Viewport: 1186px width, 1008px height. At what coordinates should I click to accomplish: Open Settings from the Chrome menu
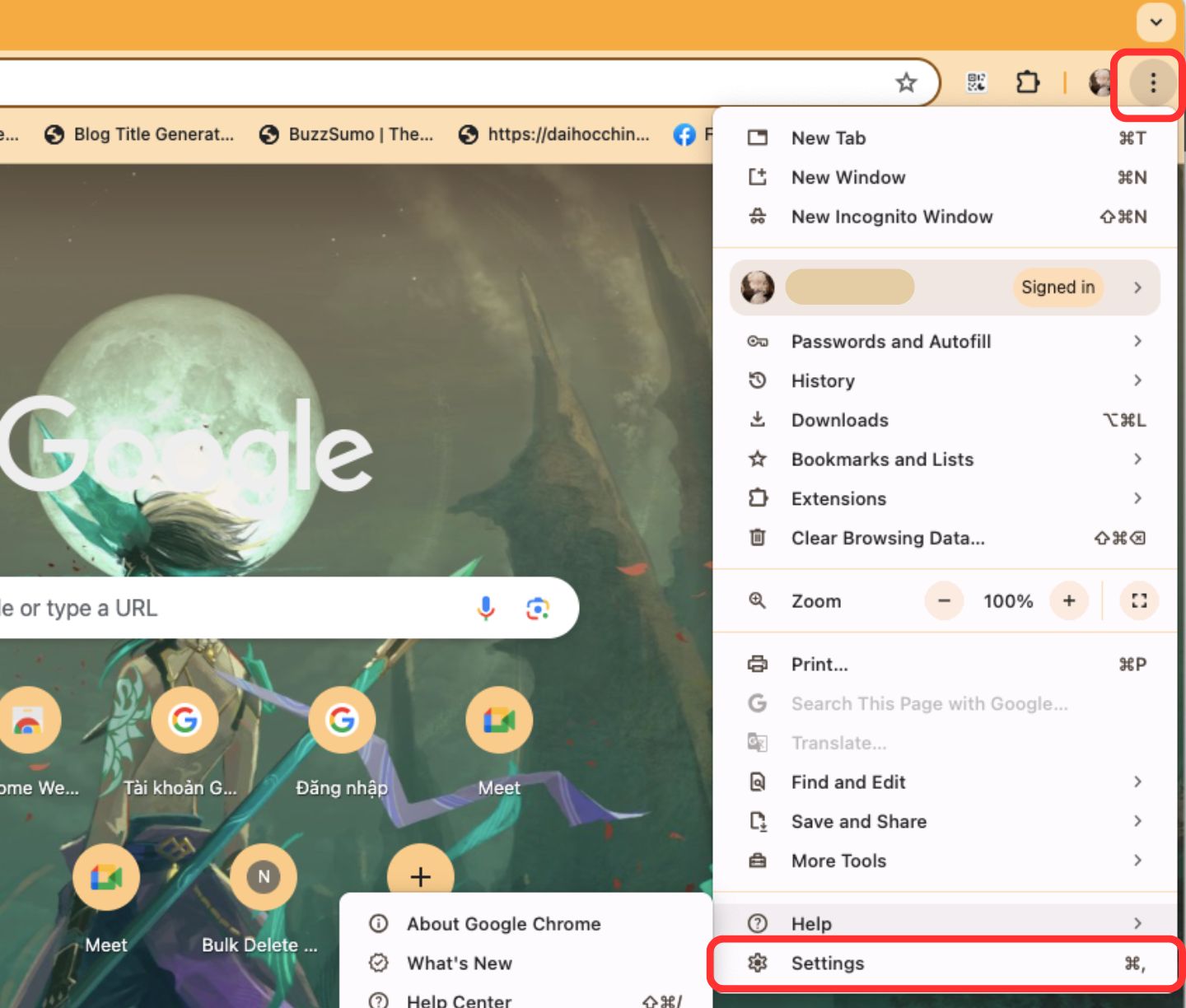(x=946, y=964)
